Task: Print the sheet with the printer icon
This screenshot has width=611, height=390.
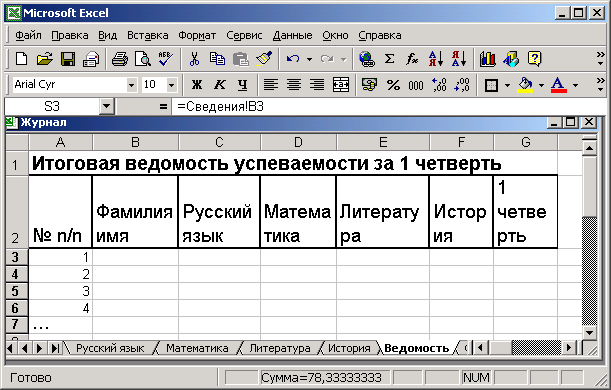Action: [x=120, y=59]
